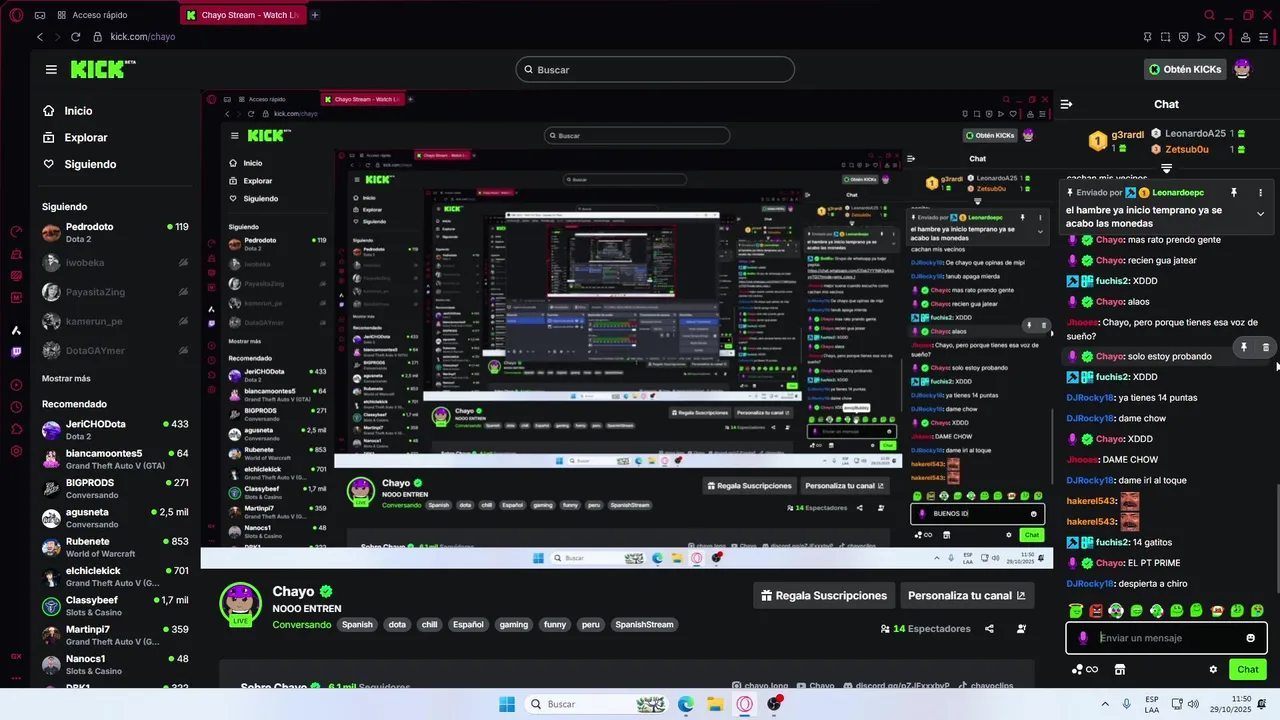Image resolution: width=1280 pixels, height=720 pixels.
Task: Click the Kick search box
Action: click(x=655, y=69)
